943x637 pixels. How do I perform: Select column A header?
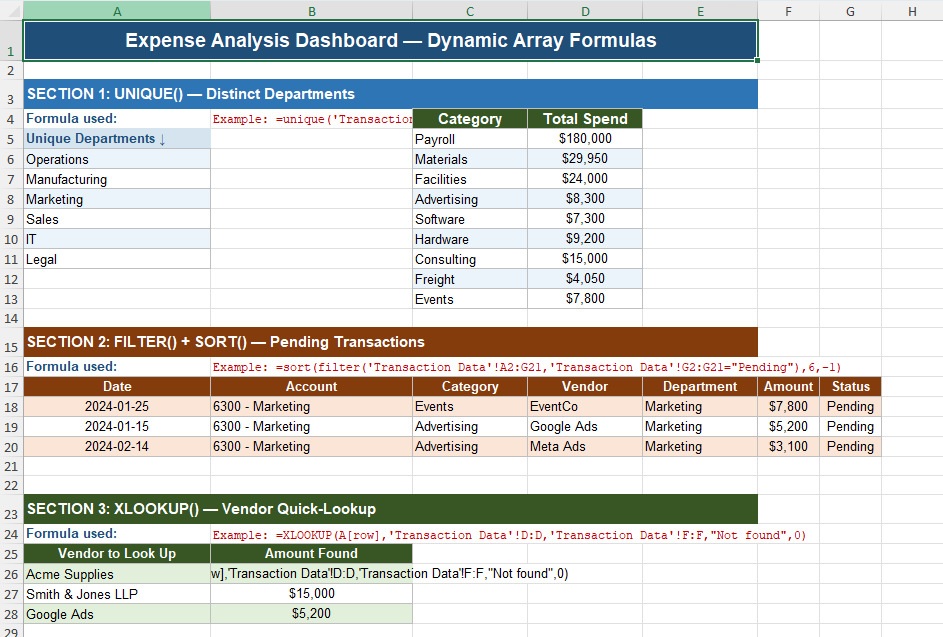click(117, 11)
